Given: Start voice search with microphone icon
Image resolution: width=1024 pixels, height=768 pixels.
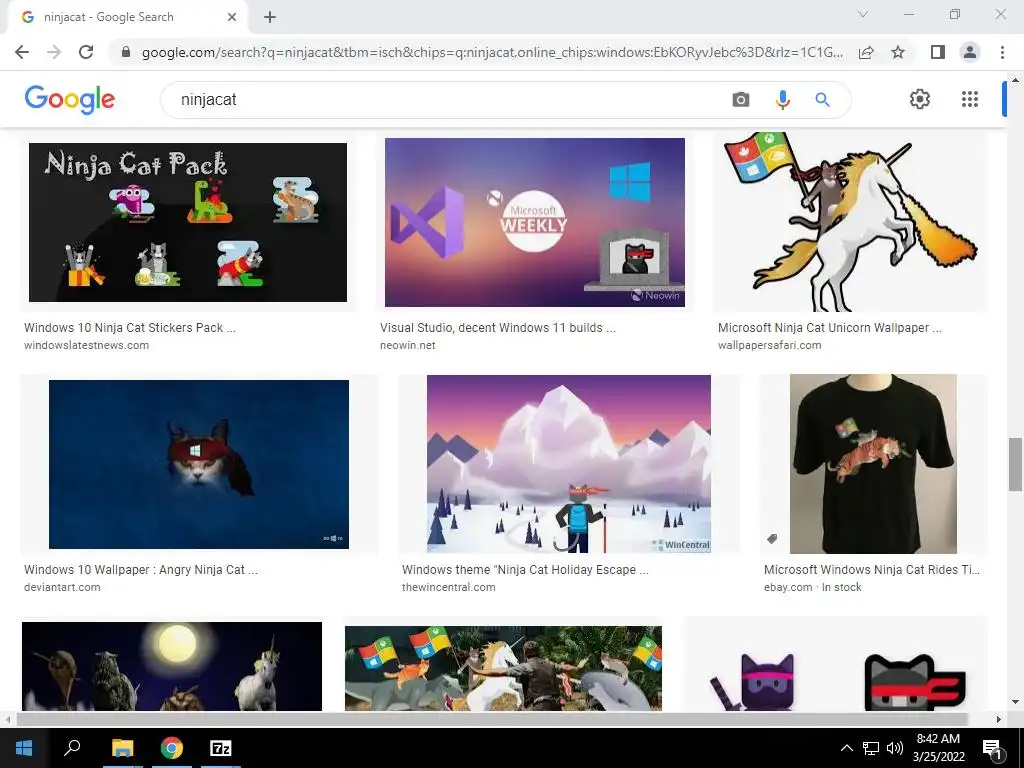Looking at the screenshot, I should 782,100.
